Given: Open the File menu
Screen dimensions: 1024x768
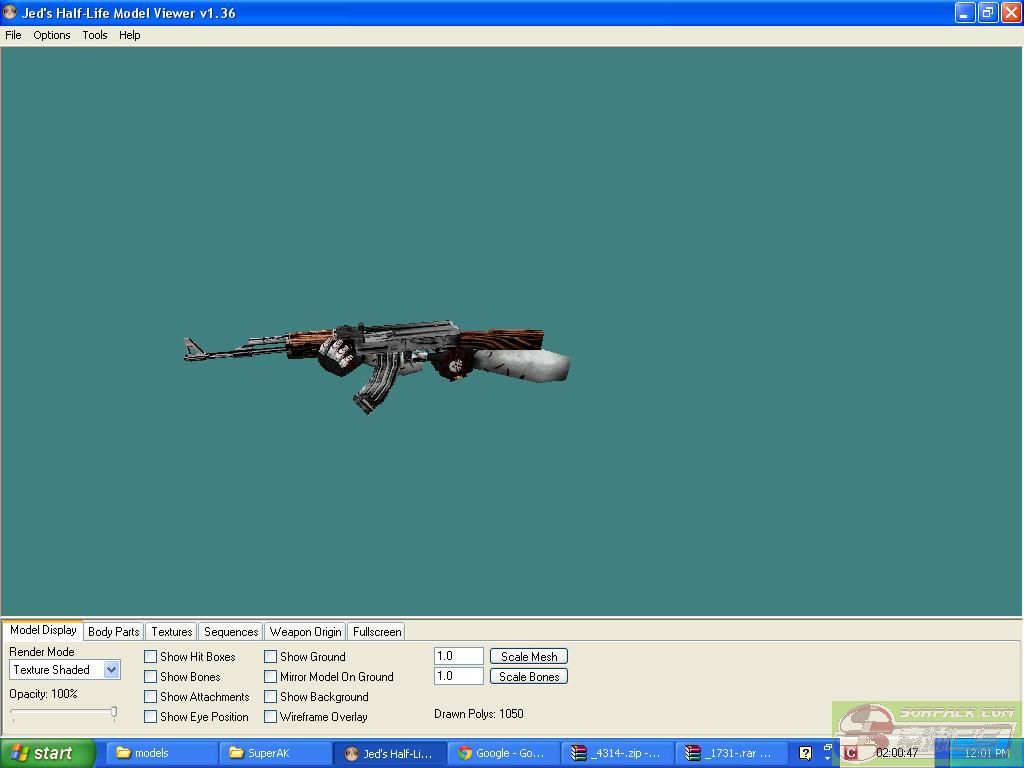Looking at the screenshot, I should pyautogui.click(x=13, y=35).
